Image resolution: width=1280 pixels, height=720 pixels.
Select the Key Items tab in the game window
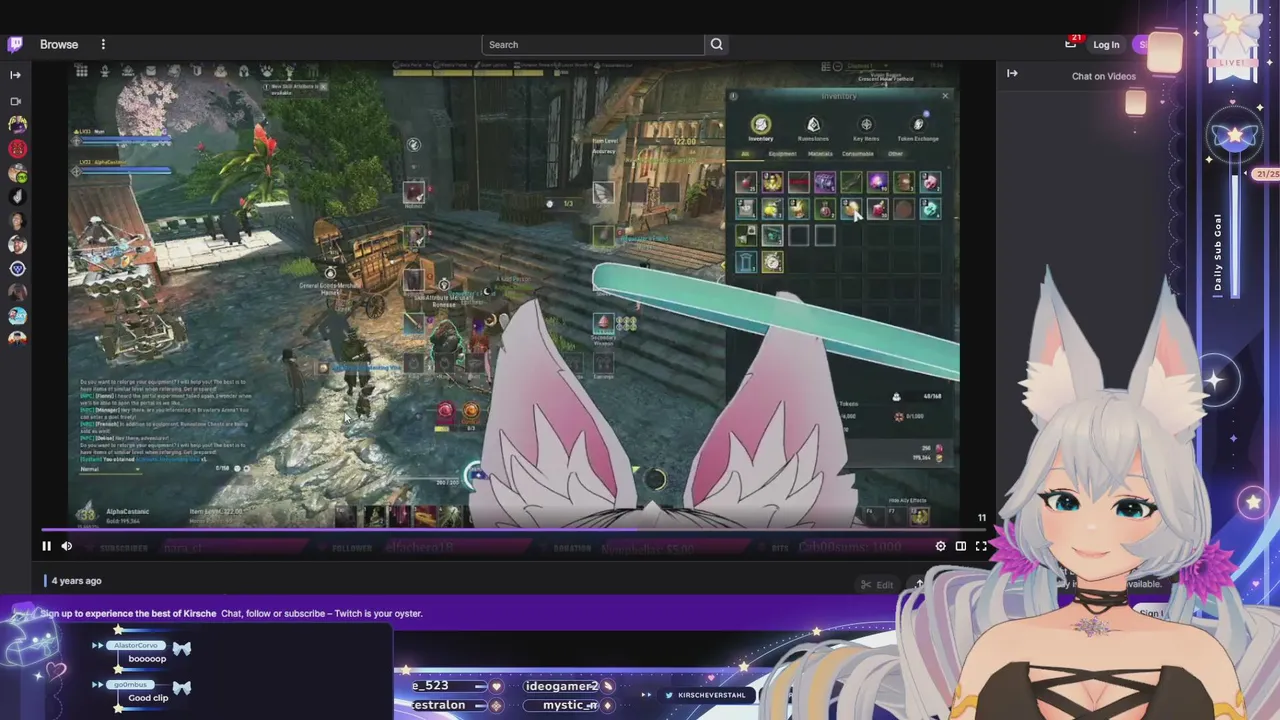866,128
